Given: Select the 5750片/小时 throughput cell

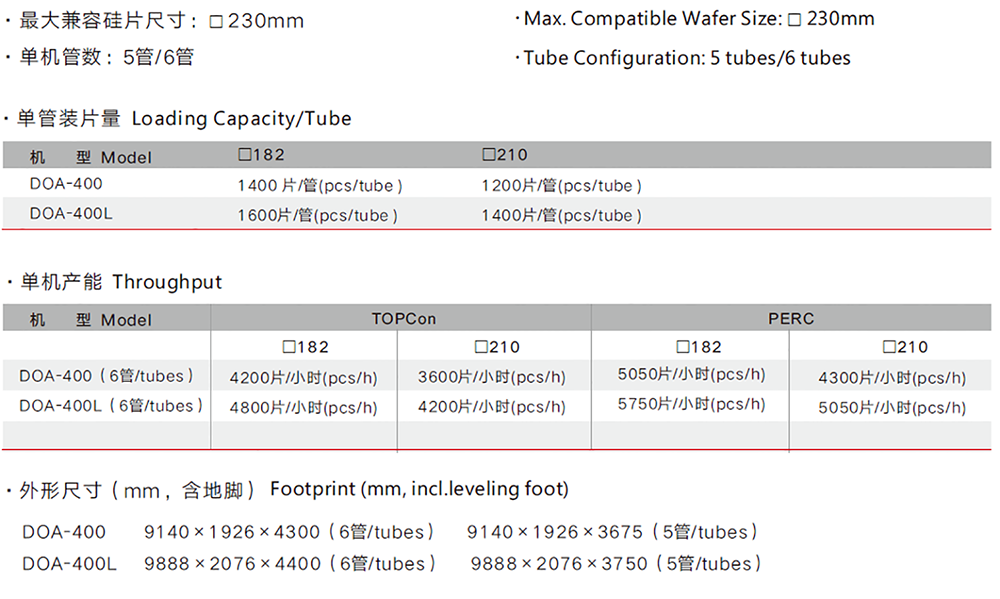Looking at the screenshot, I should [x=692, y=404].
